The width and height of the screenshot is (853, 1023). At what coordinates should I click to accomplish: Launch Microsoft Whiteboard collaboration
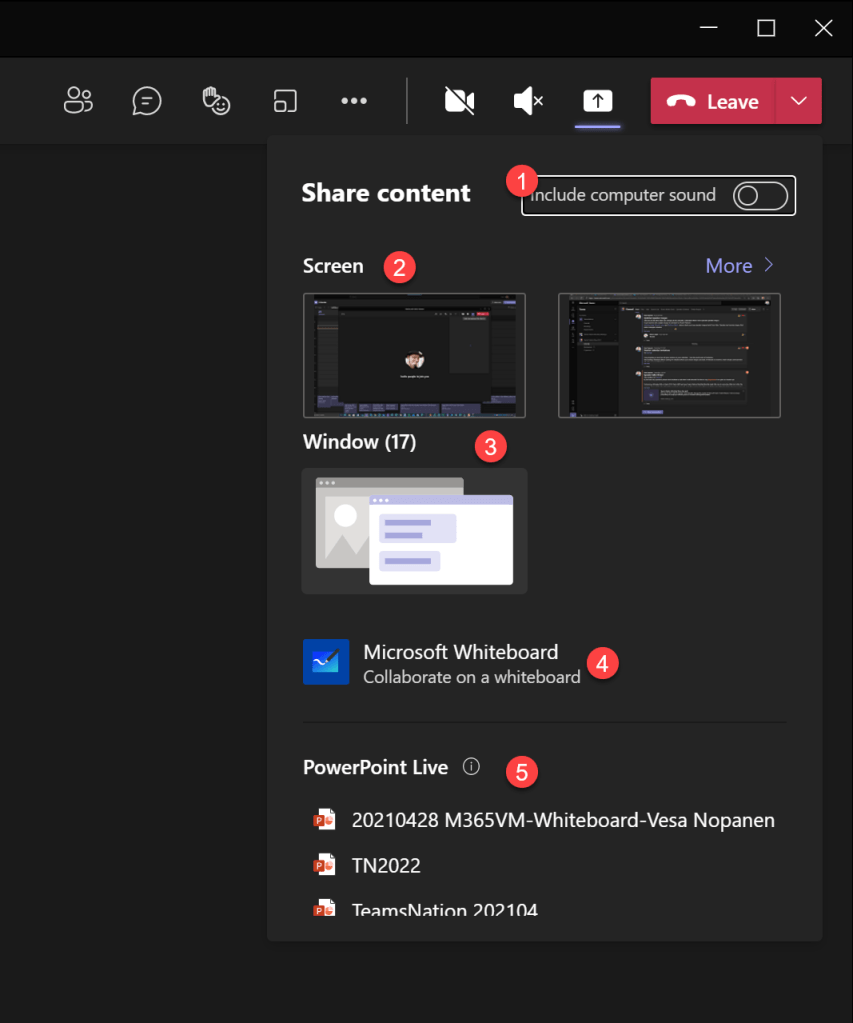coord(461,663)
